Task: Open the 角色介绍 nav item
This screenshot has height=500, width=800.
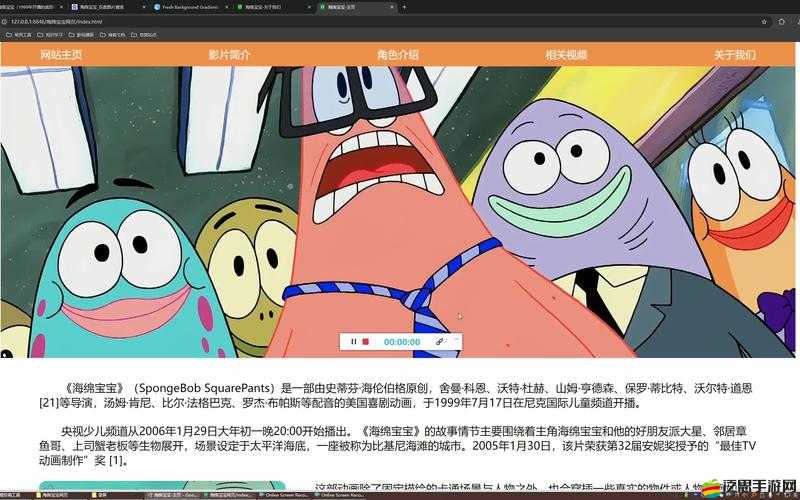Action: click(397, 55)
